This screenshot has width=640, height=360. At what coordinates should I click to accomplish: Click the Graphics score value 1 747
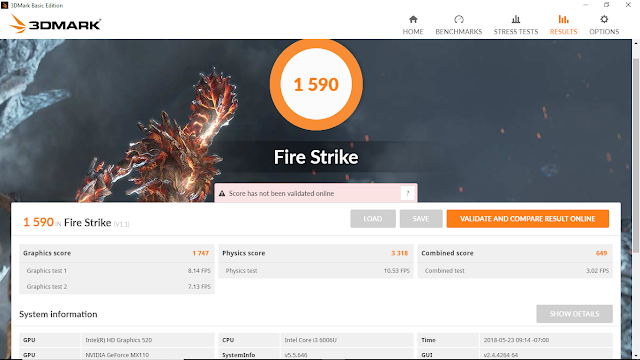click(x=200, y=253)
